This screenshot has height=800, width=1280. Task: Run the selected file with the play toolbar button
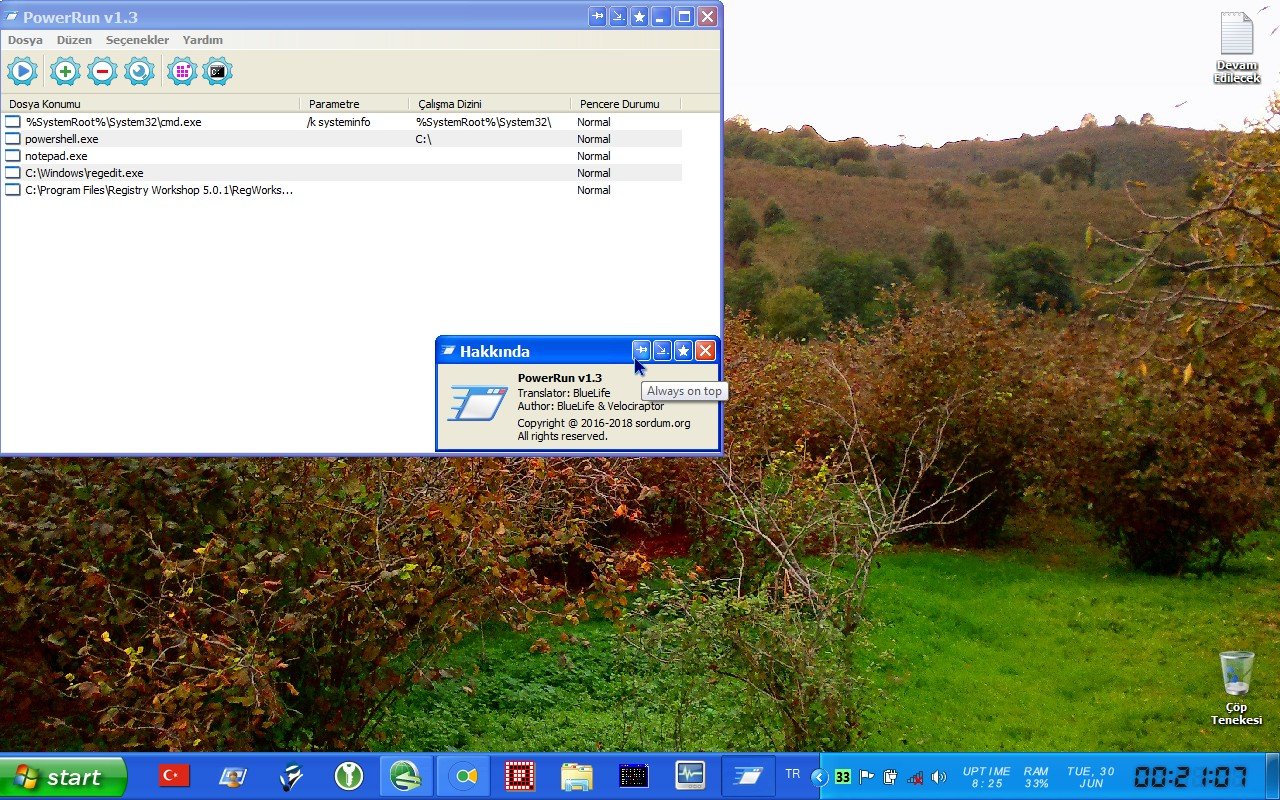click(22, 71)
